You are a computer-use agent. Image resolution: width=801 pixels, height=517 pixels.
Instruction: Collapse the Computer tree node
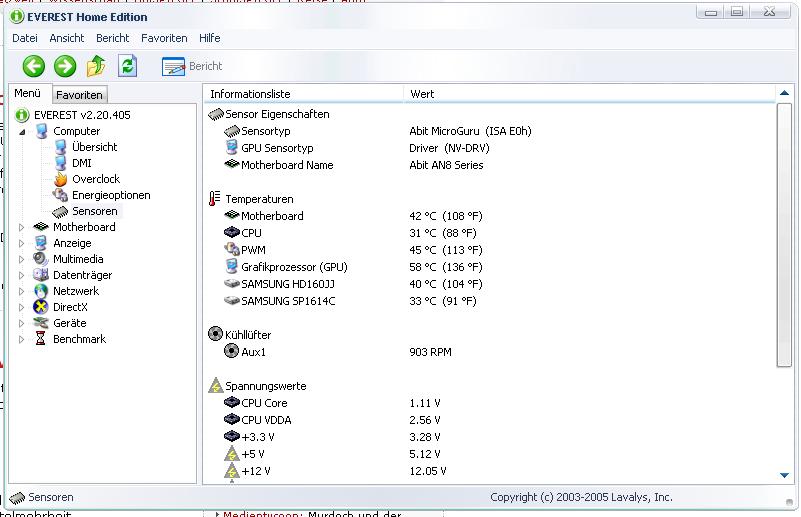[x=22, y=132]
